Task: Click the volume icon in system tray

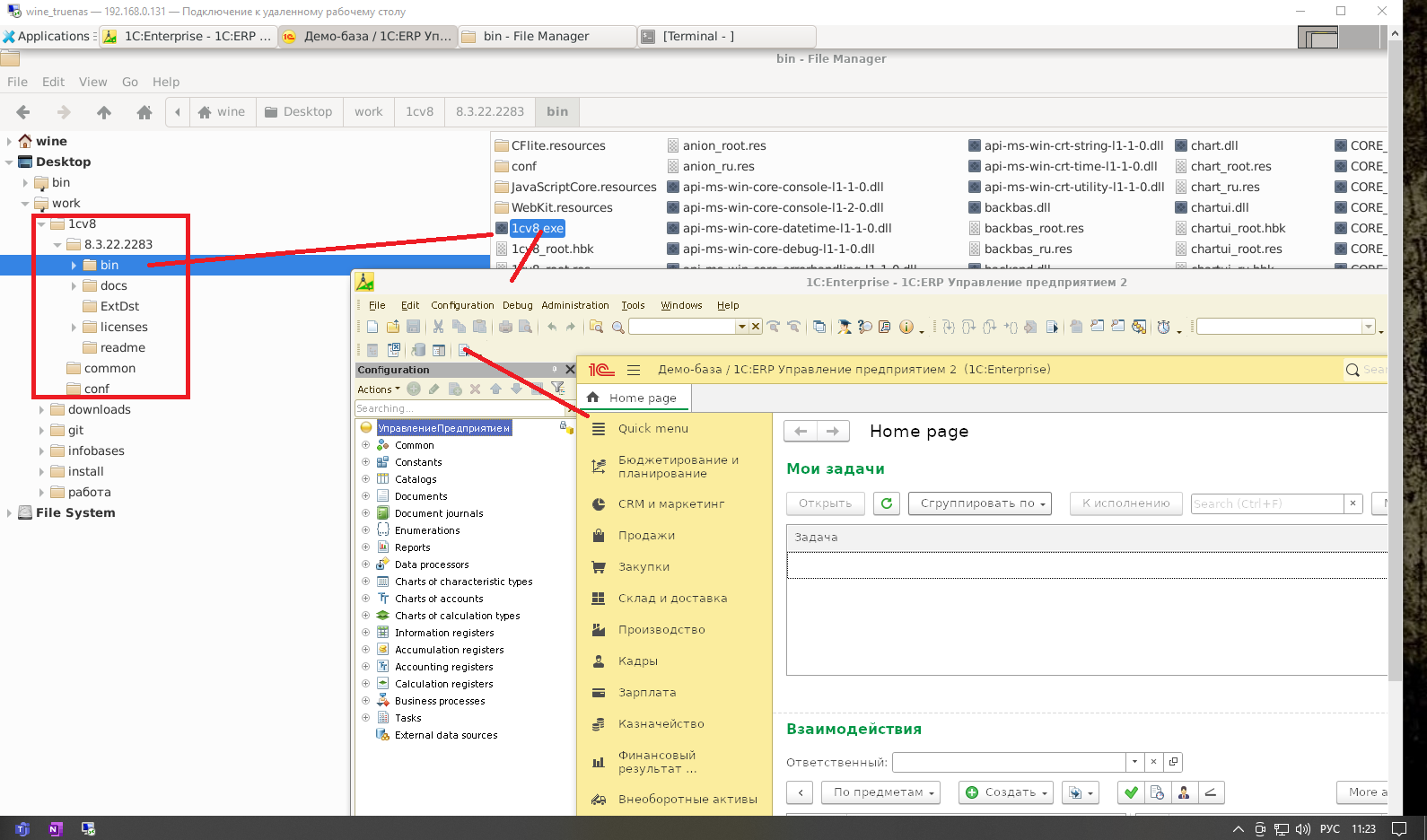Action: [x=1302, y=829]
